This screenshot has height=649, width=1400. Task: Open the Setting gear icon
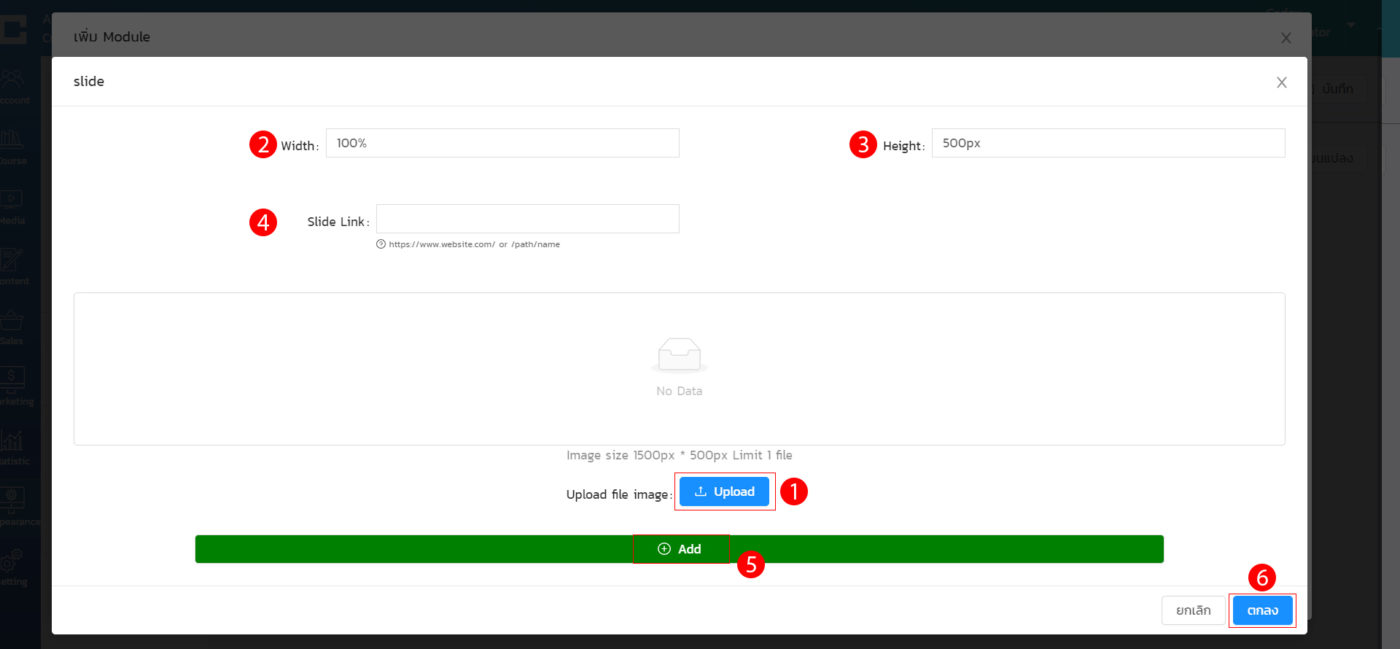[x=14, y=562]
